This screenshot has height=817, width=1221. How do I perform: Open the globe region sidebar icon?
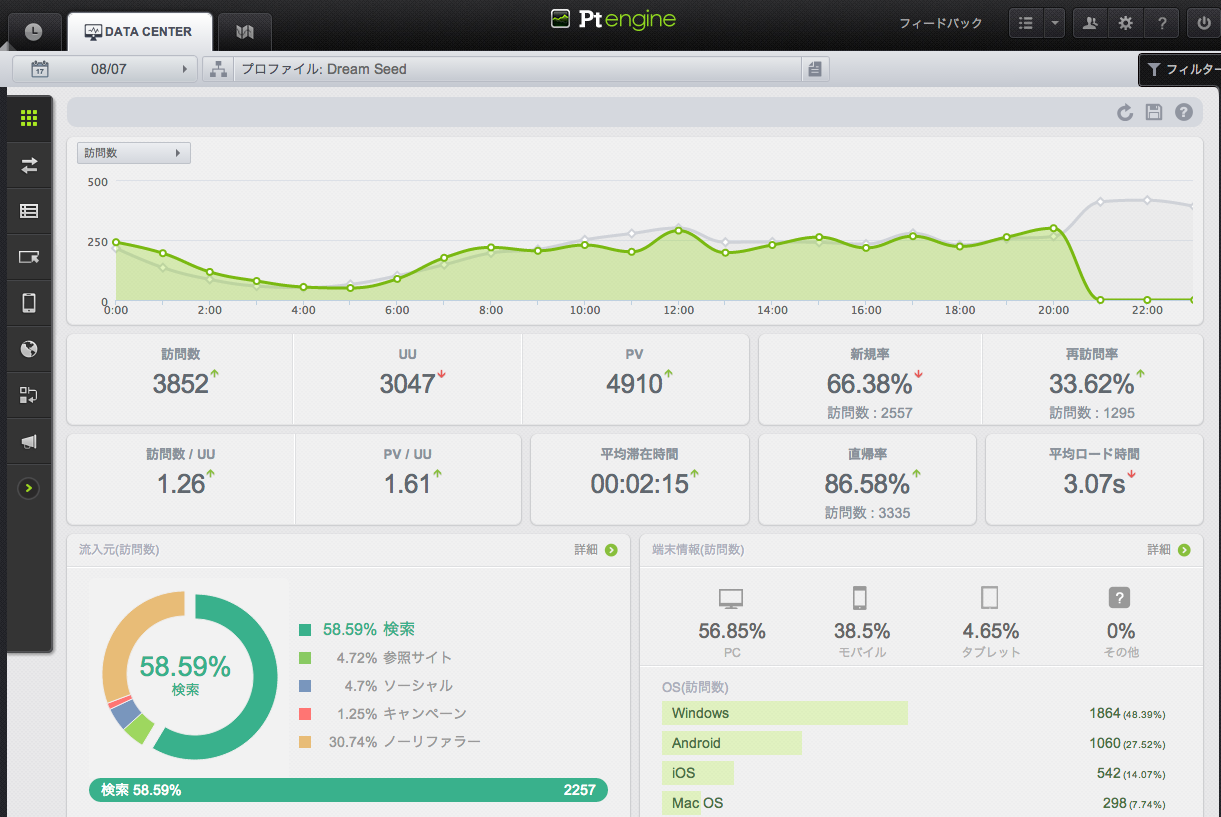pyautogui.click(x=29, y=349)
